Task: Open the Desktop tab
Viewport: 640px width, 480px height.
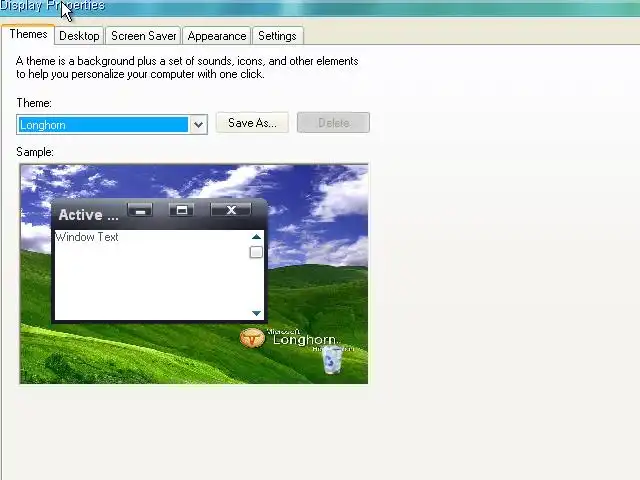Action: [x=79, y=36]
